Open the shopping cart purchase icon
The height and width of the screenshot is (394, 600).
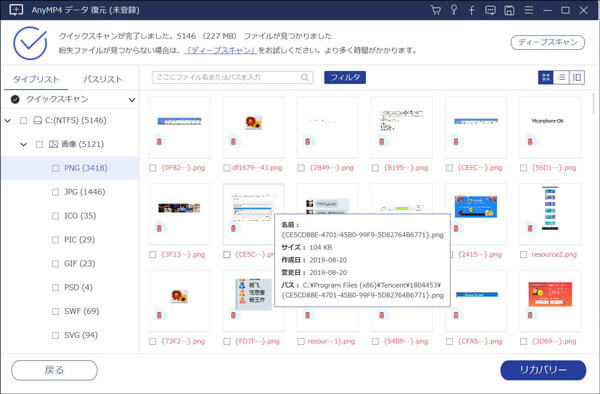pyautogui.click(x=435, y=10)
